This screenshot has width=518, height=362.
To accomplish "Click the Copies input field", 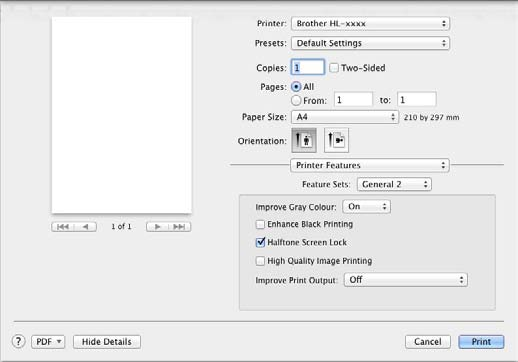I will (x=308, y=67).
